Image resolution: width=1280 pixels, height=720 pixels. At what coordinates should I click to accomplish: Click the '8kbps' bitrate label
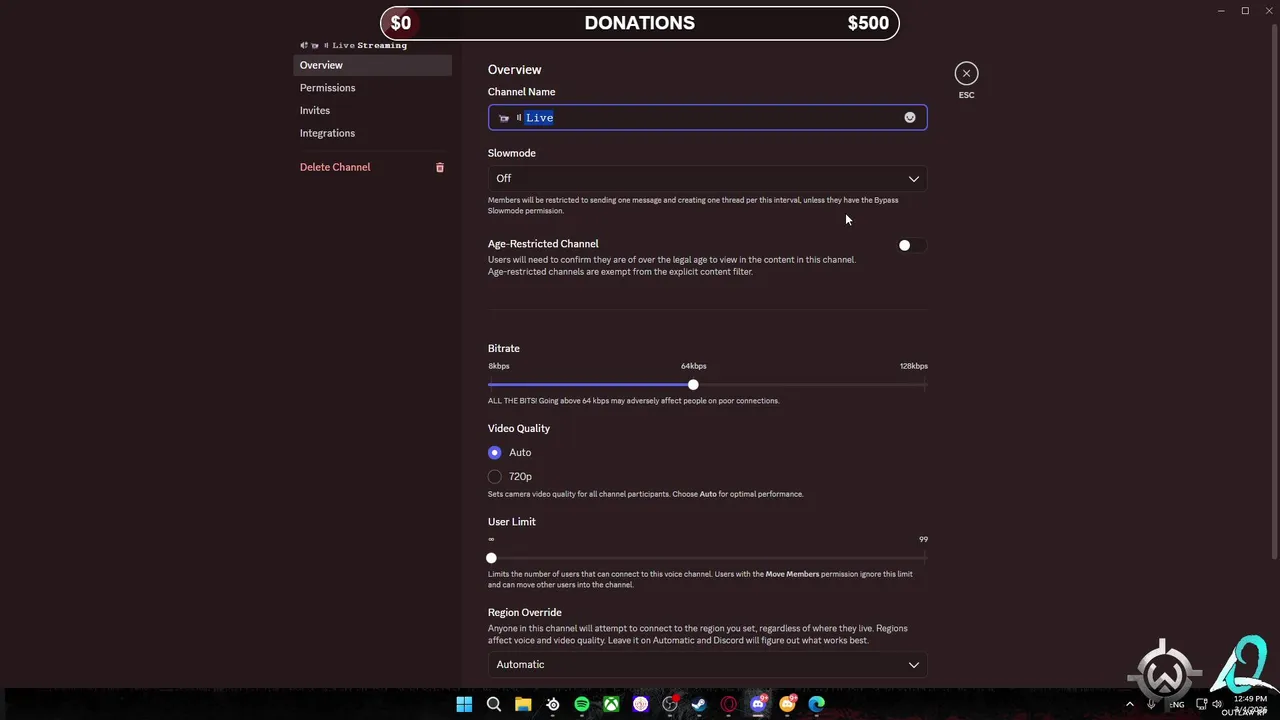click(498, 366)
